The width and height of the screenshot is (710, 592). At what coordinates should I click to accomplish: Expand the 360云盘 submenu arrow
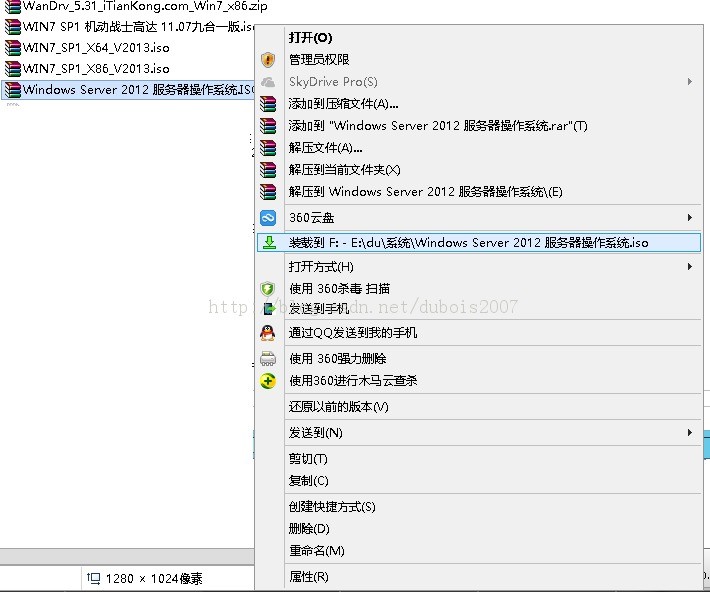click(689, 218)
